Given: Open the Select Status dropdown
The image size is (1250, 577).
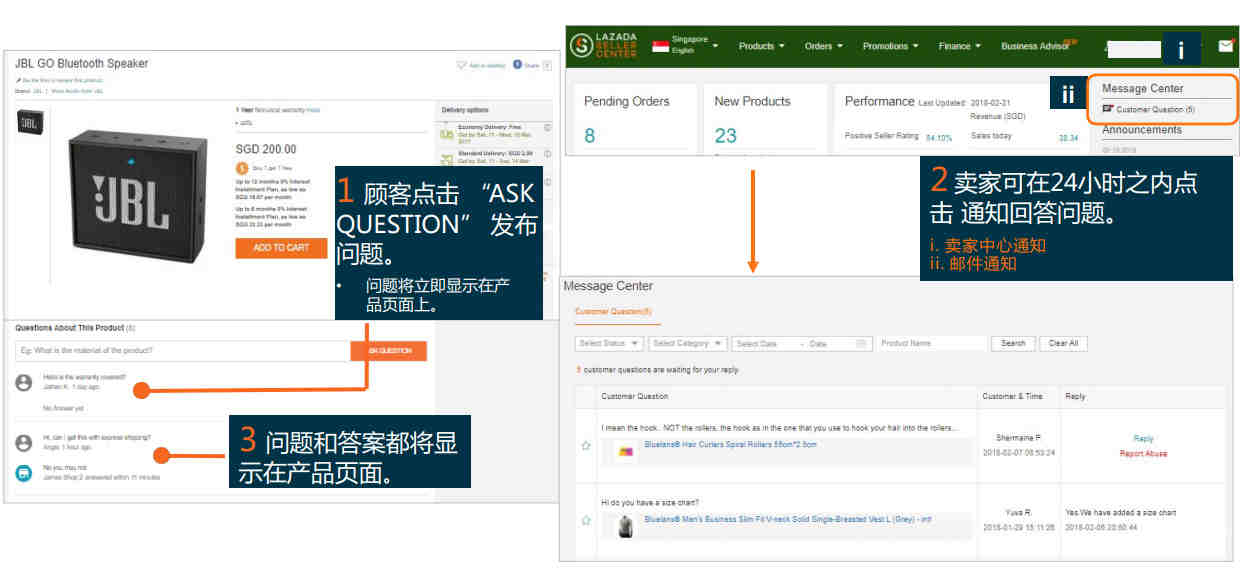Looking at the screenshot, I should point(609,343).
